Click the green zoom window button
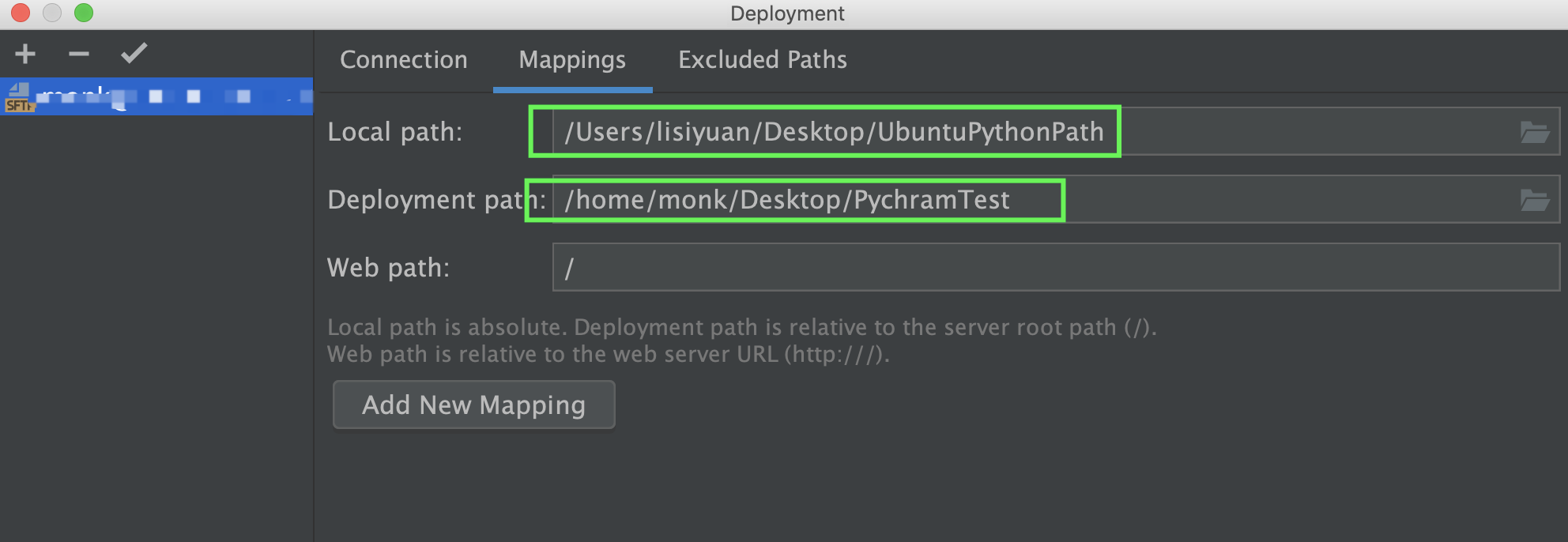This screenshot has height=542, width=1568. coord(84,13)
